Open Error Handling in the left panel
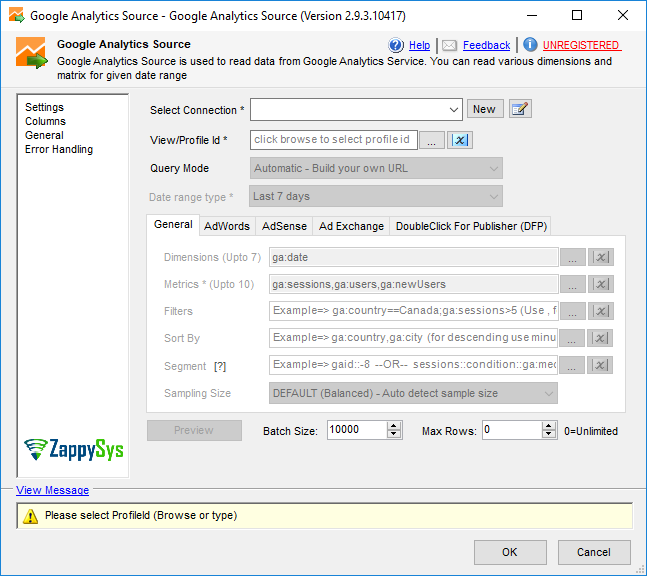647x576 pixels. click(x=59, y=149)
